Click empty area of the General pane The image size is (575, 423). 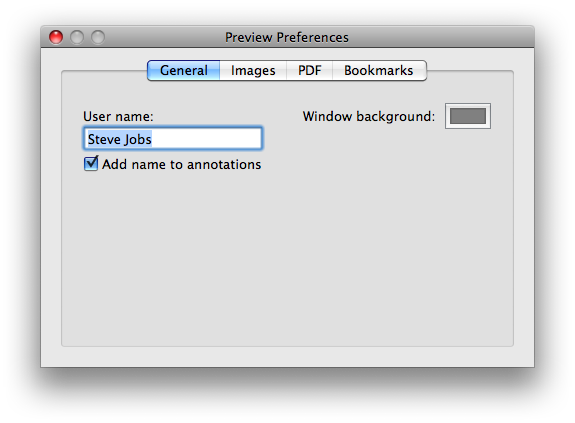pos(287,257)
